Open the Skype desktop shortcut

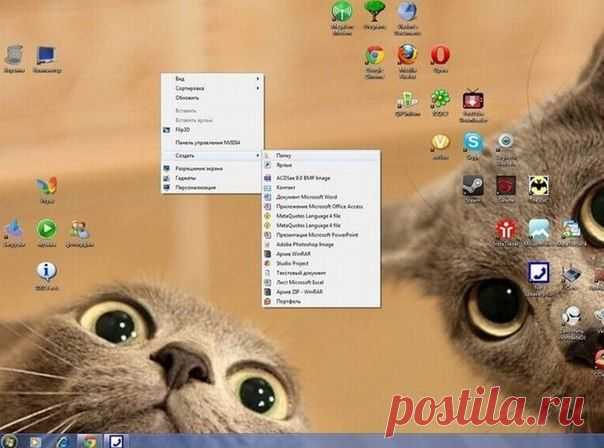(473, 142)
